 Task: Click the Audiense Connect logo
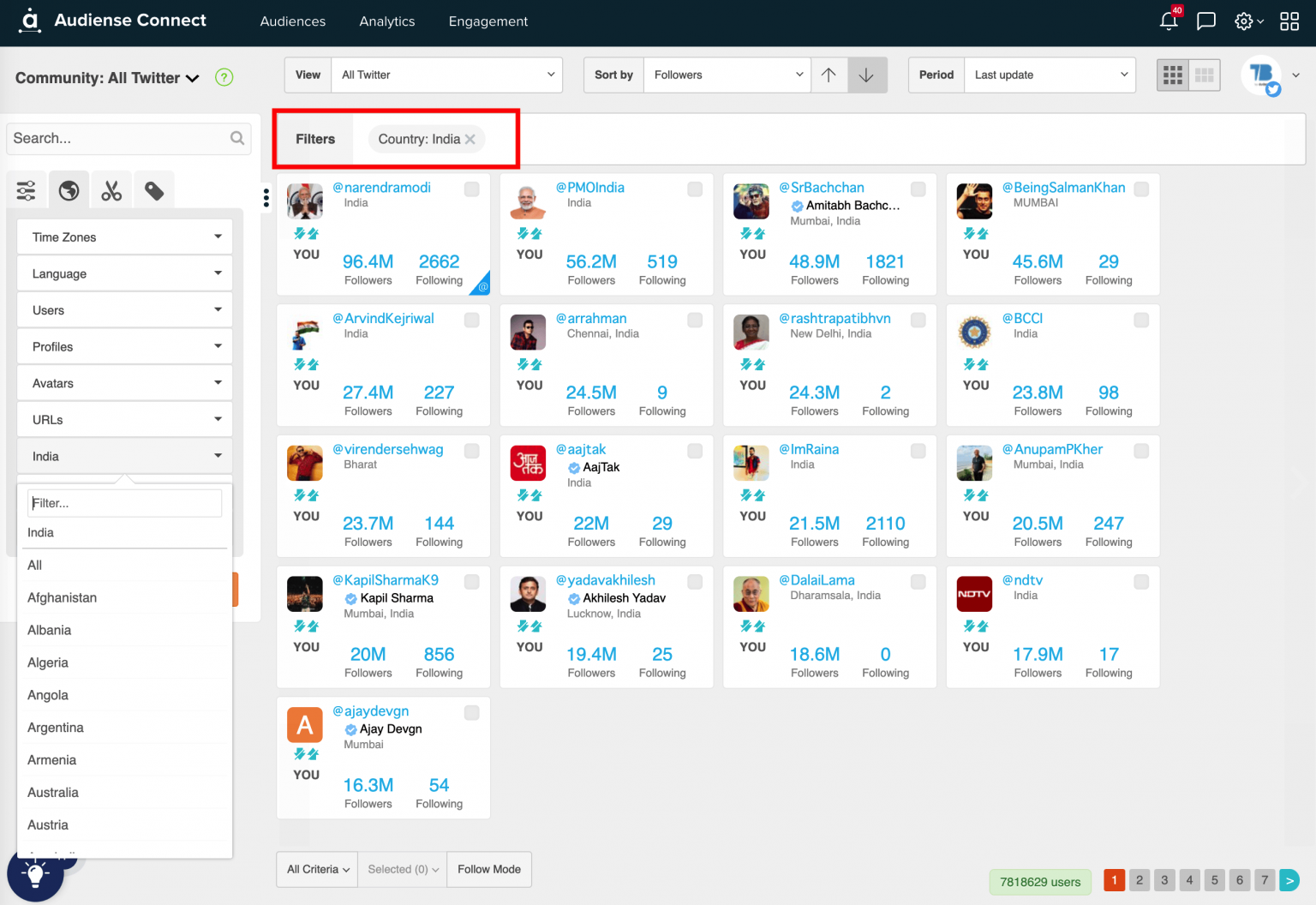click(x=111, y=21)
